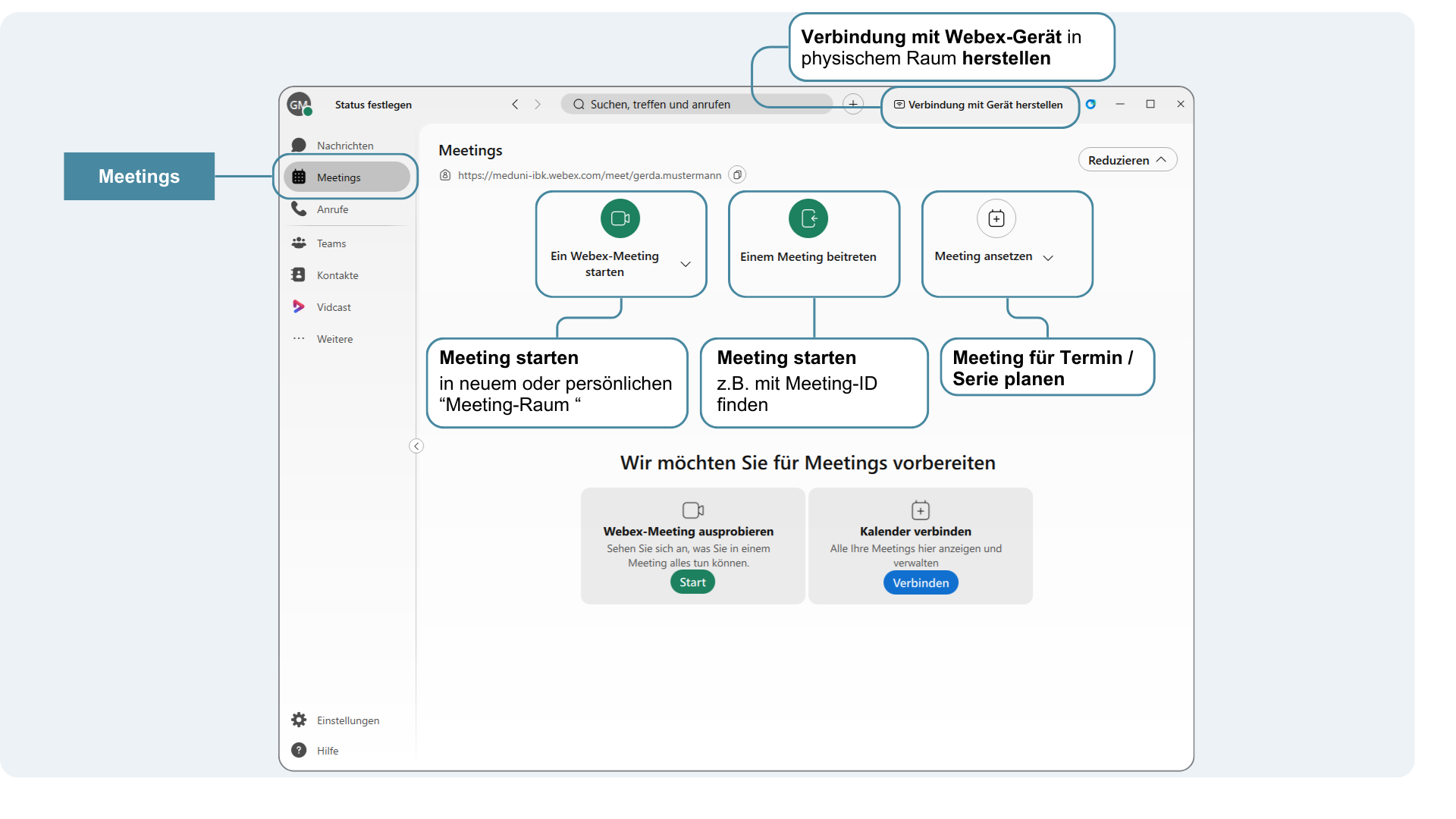Viewport: 1456px width, 819px height.
Task: Go forward with the right arrow
Action: [x=538, y=105]
